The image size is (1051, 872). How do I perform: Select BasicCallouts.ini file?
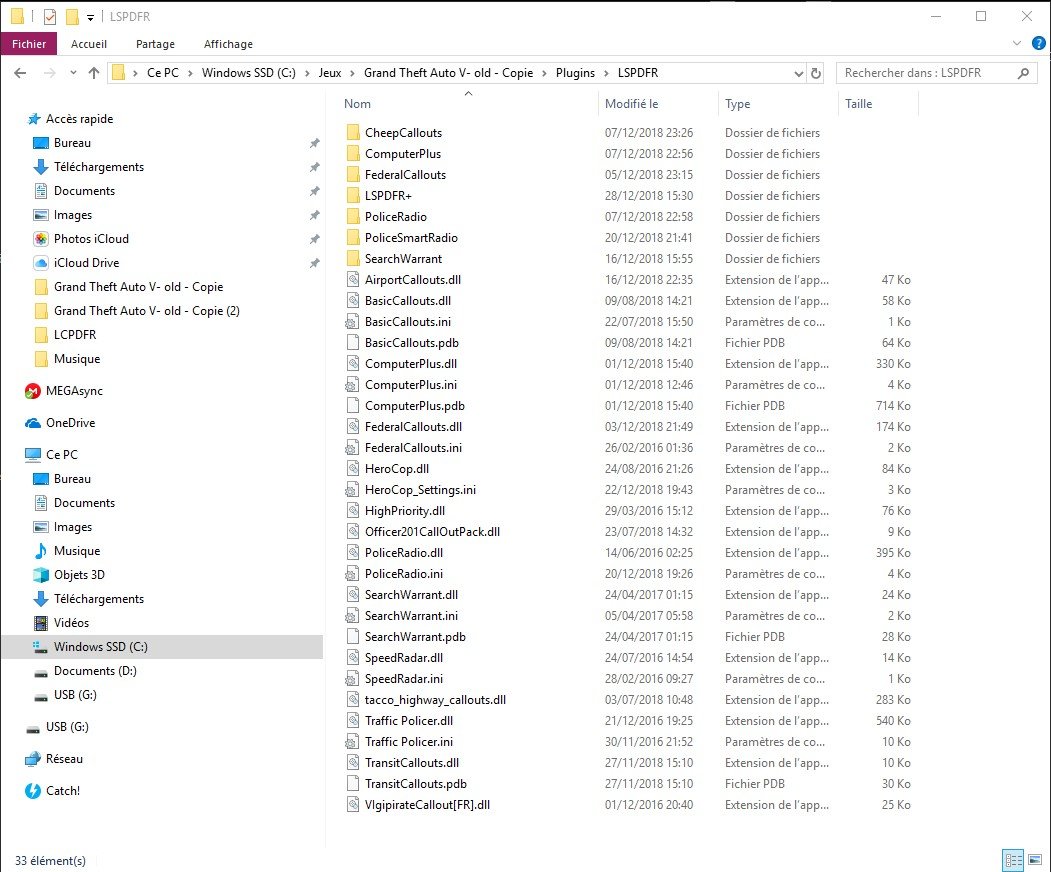click(408, 322)
